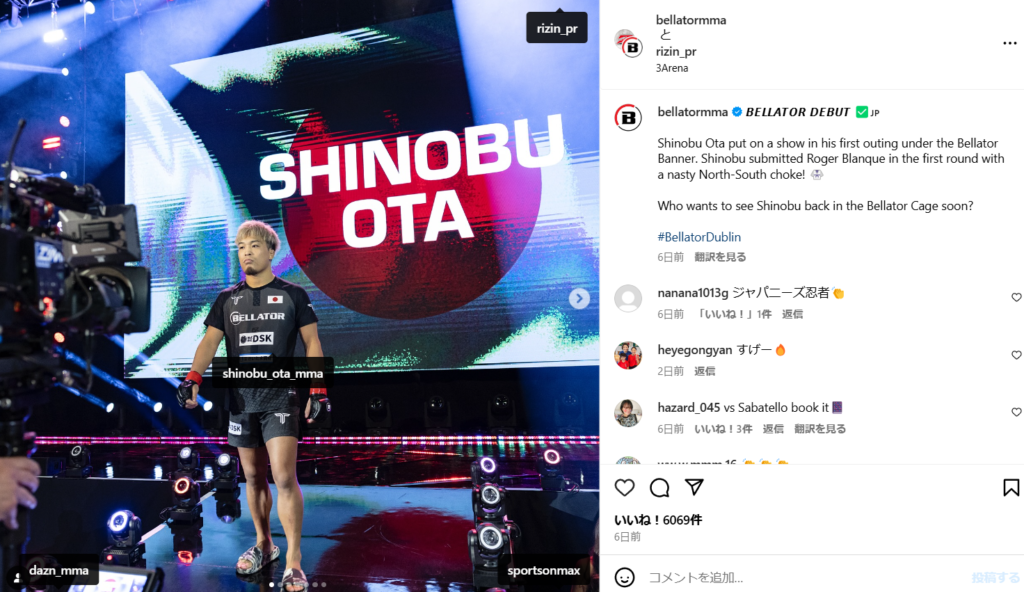Open the shinobu_ota_mma photo tag

[272, 373]
